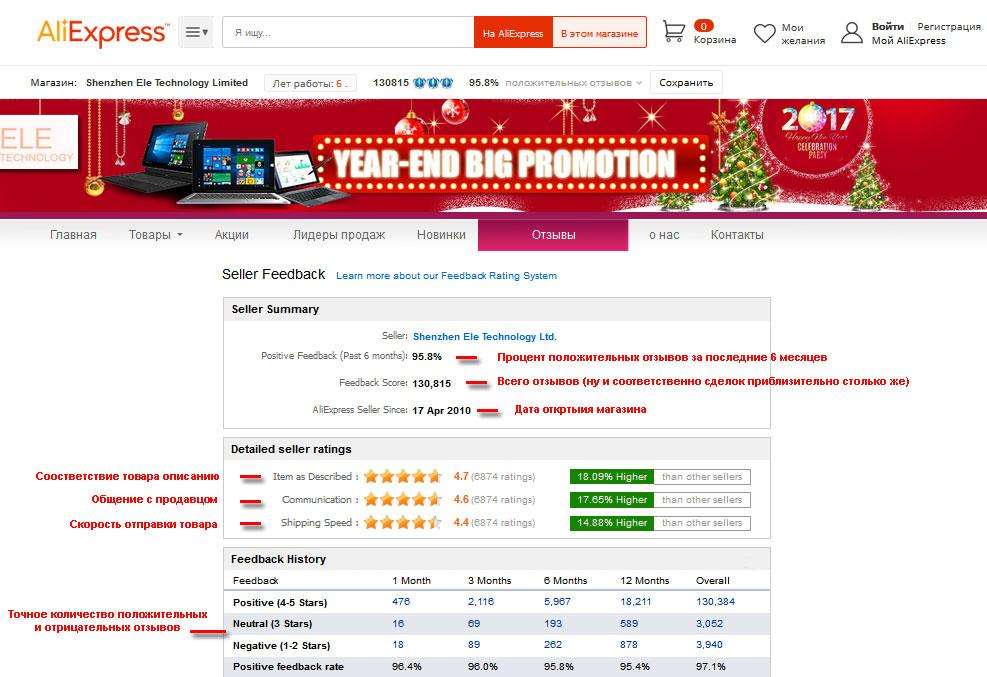Open Positive 3 Months count 2,116
Screen dimensions: 987x677
pyautogui.click(x=481, y=601)
